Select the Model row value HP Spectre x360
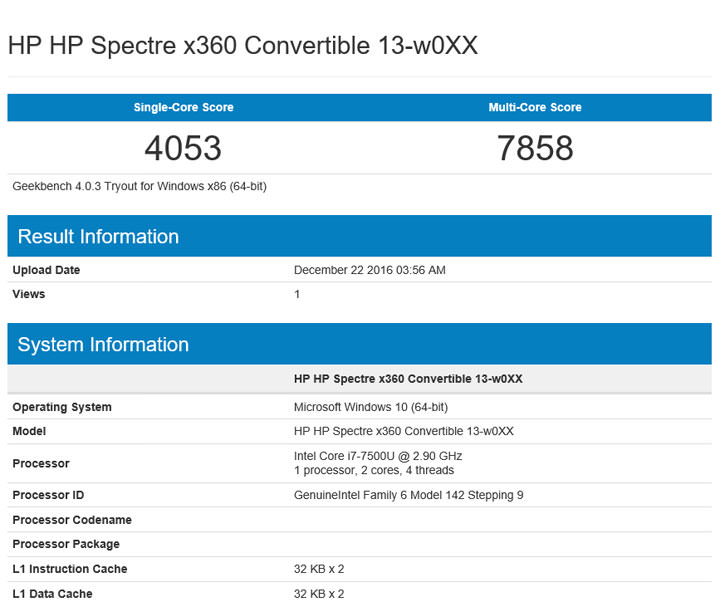This screenshot has width=720, height=602. (404, 431)
